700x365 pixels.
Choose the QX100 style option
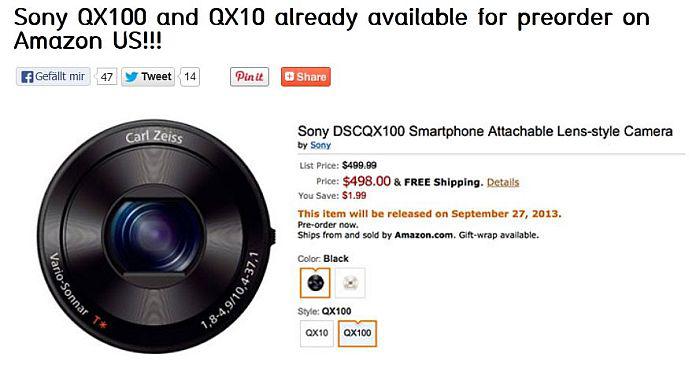coord(358,333)
